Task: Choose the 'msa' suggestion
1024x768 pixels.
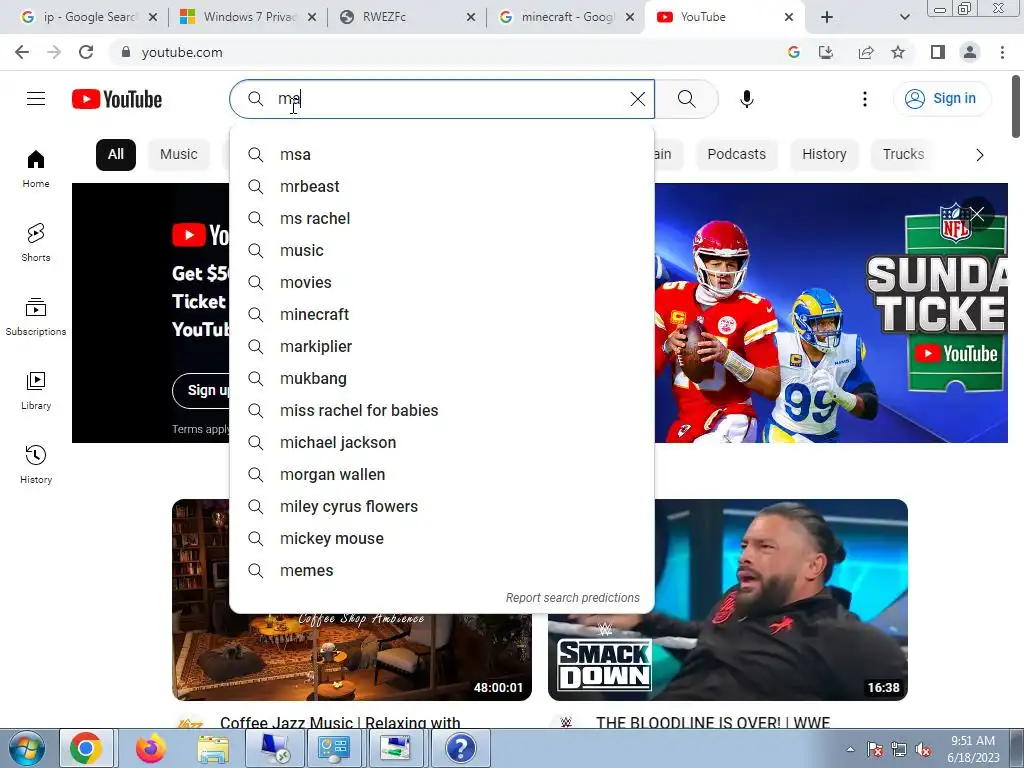Action: coord(441,155)
